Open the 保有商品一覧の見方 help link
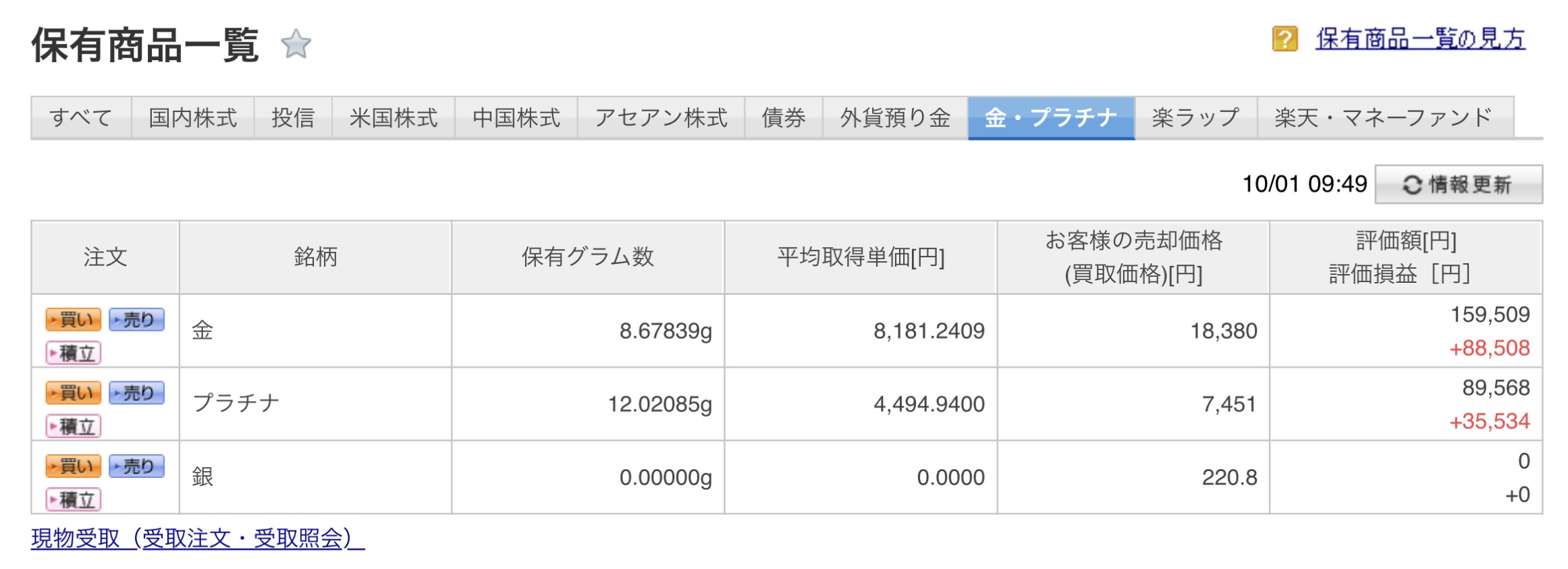Screen dimensions: 1568x569 coord(1420,39)
